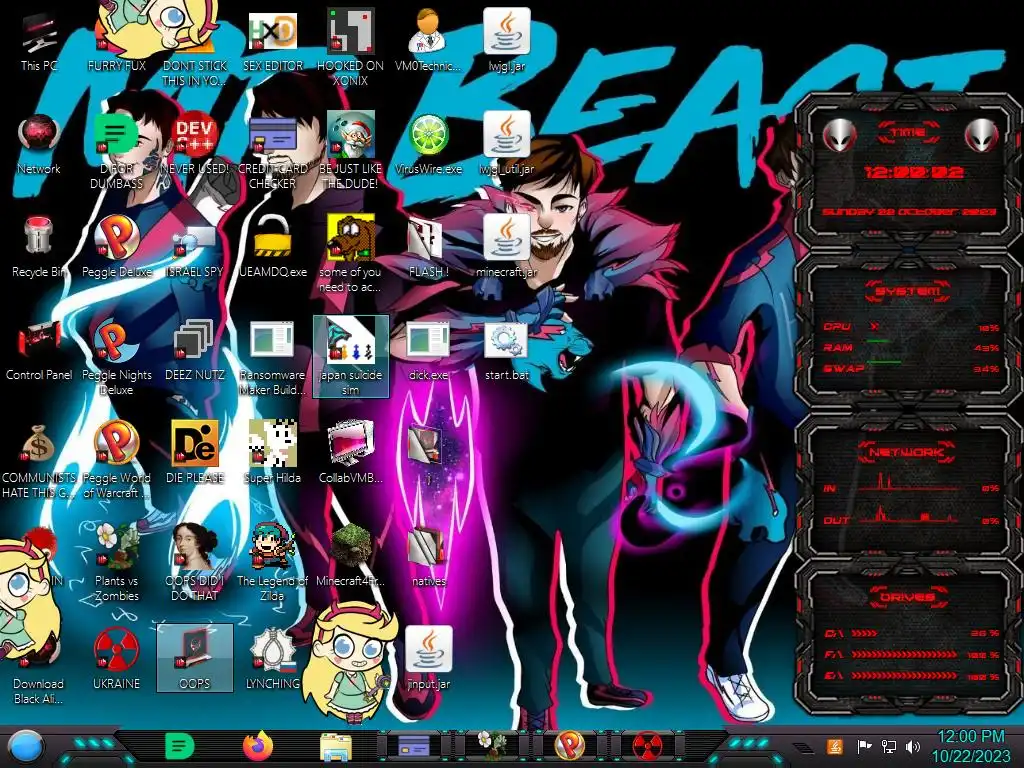Select the BE JUST LIKE THE DUDE! icon
1024x768 pixels.
click(x=350, y=151)
